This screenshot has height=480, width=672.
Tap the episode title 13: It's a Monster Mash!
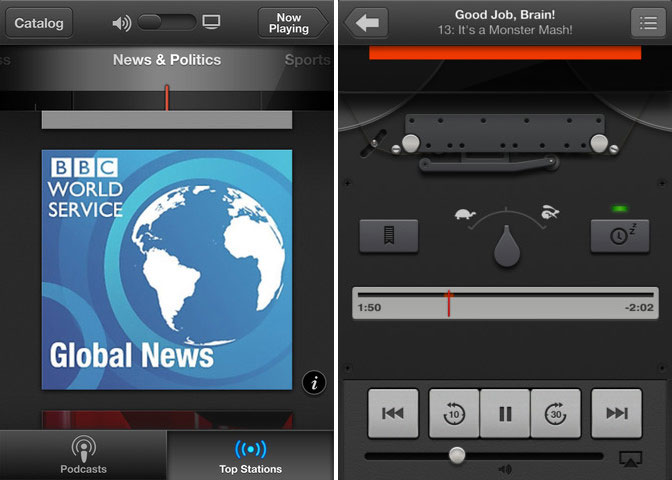505,30
